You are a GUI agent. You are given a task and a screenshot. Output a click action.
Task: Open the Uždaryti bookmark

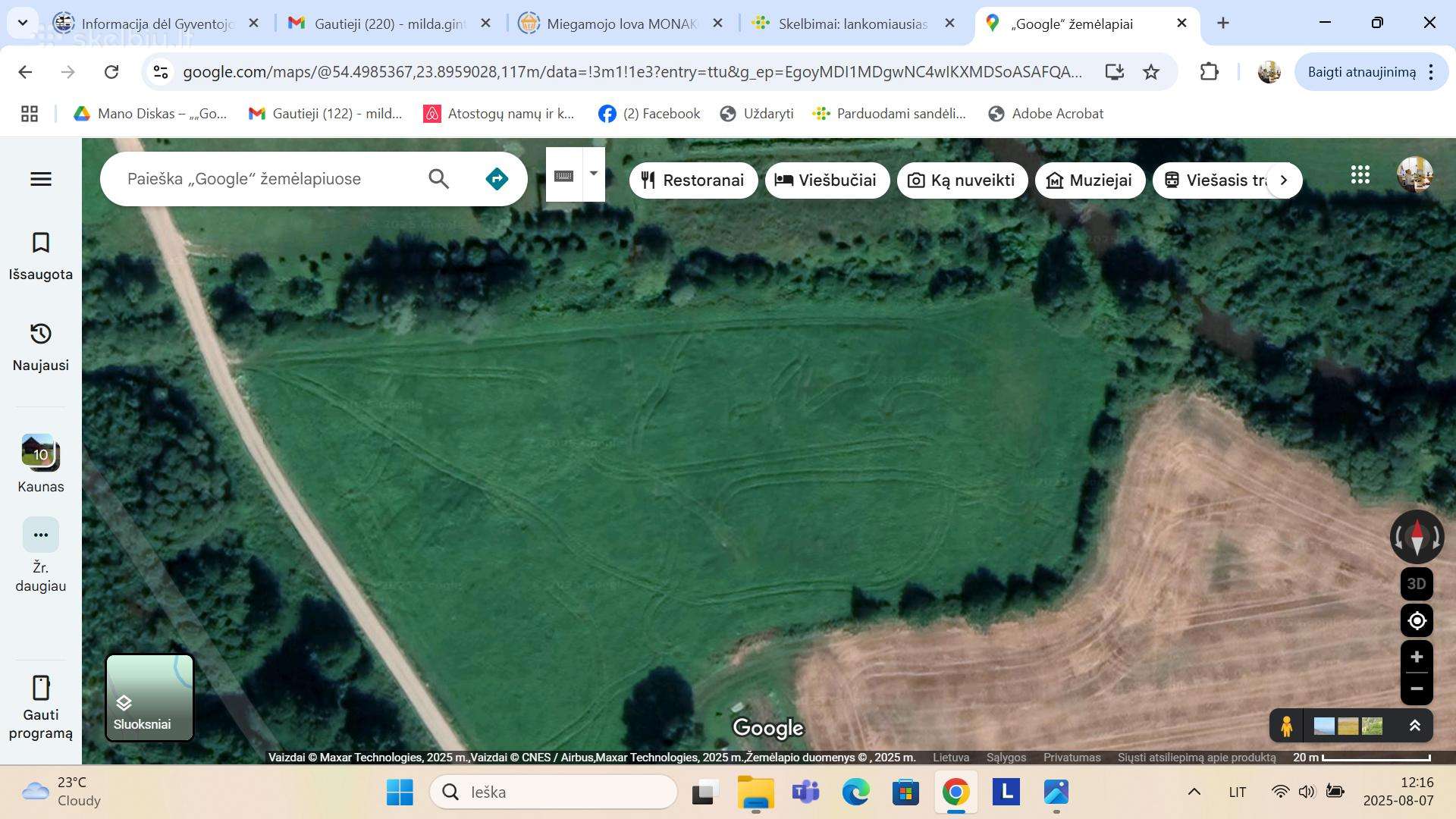pyautogui.click(x=757, y=114)
